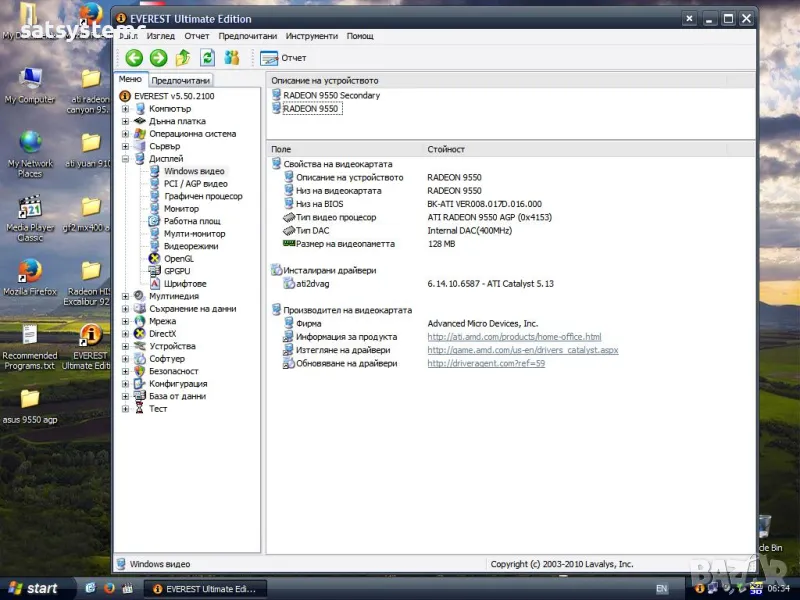The image size is (800, 600).
Task: Open the Шрифтове fonts tree item
Action: click(184, 284)
